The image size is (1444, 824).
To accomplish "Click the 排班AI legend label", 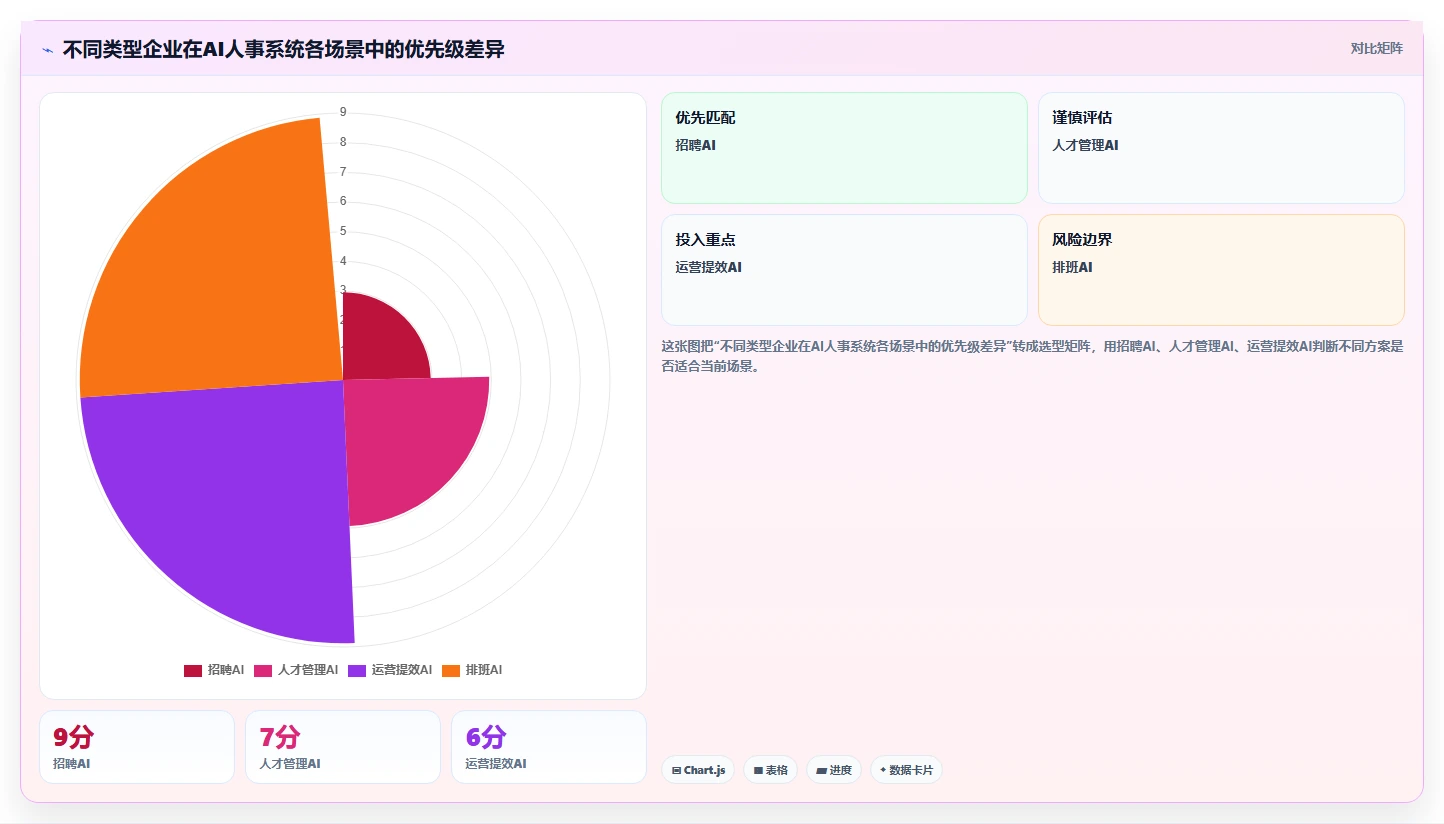I will tap(484, 670).
